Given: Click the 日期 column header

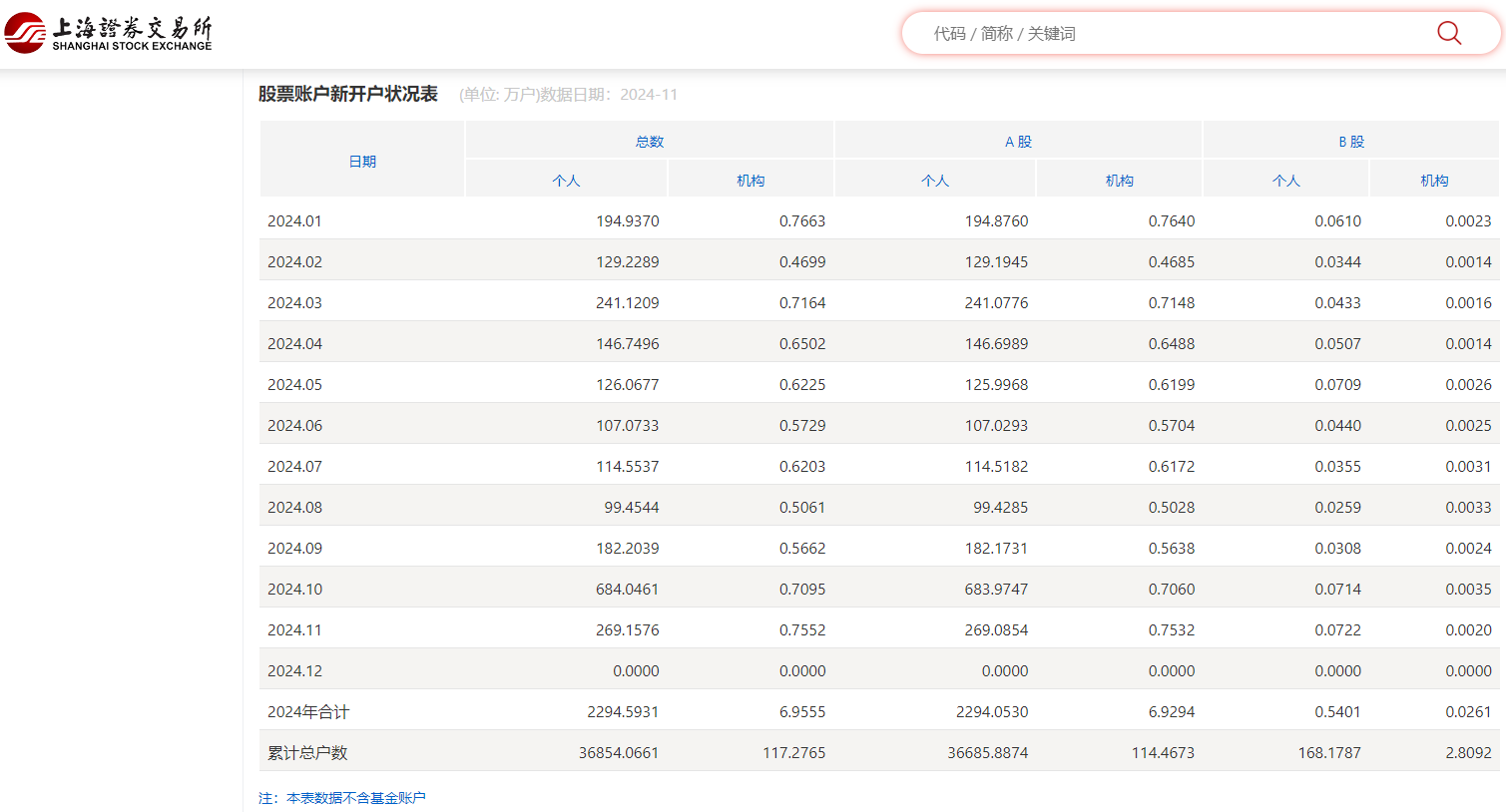Looking at the screenshot, I should click(362, 161).
